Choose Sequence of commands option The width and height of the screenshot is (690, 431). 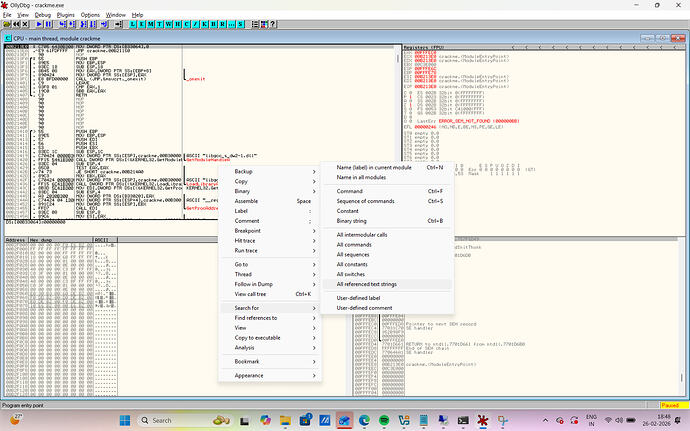click(387, 201)
